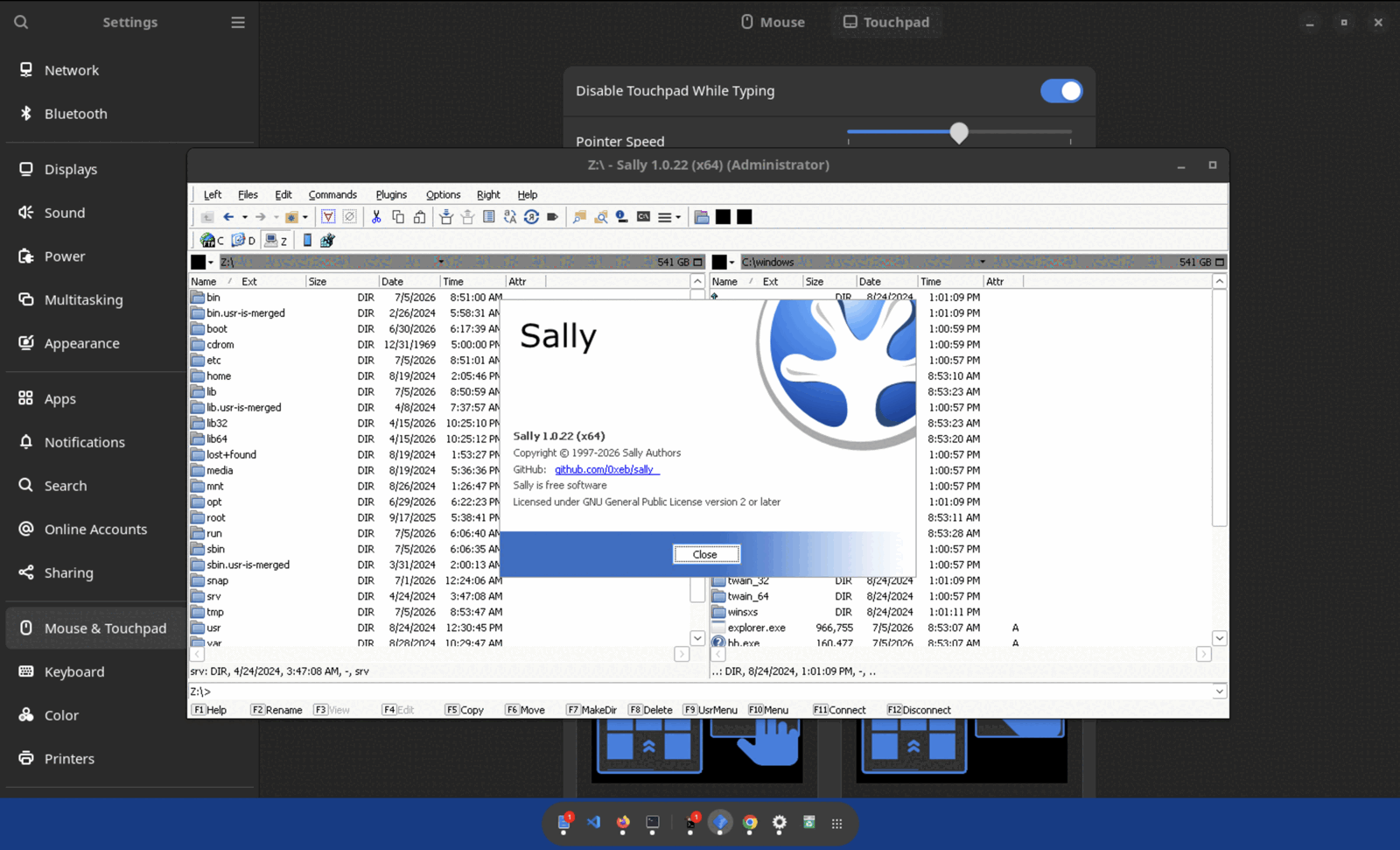Select explorer.exe in right panel
Viewport: 1400px width, 850px height.
tap(756, 628)
